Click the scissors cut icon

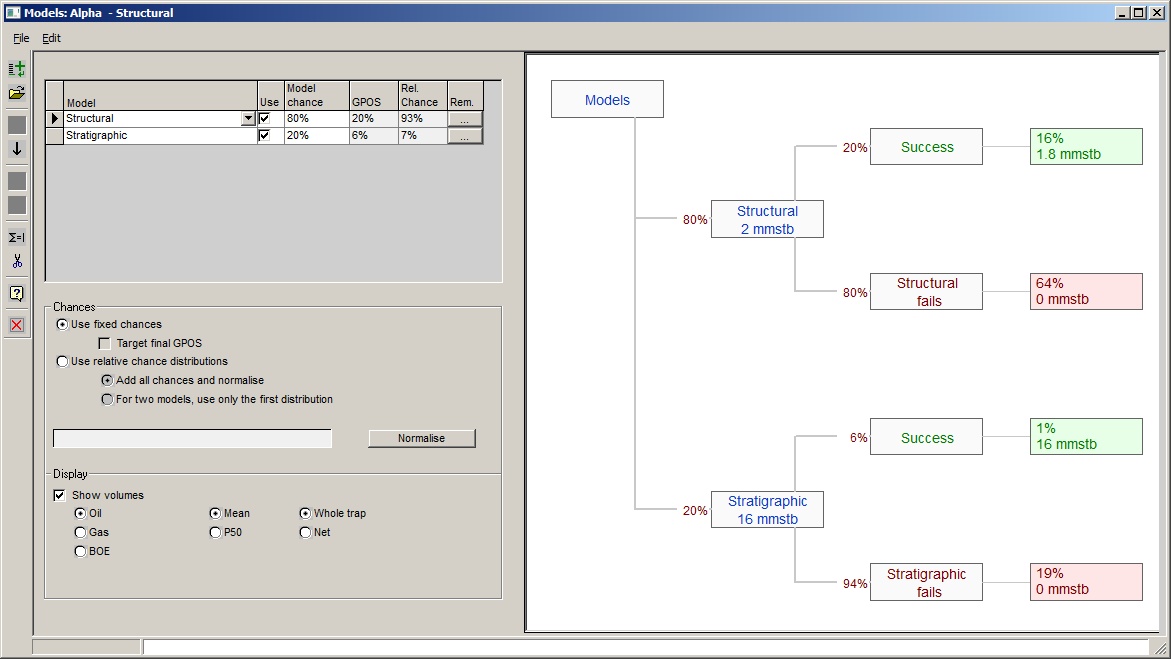coord(17,261)
